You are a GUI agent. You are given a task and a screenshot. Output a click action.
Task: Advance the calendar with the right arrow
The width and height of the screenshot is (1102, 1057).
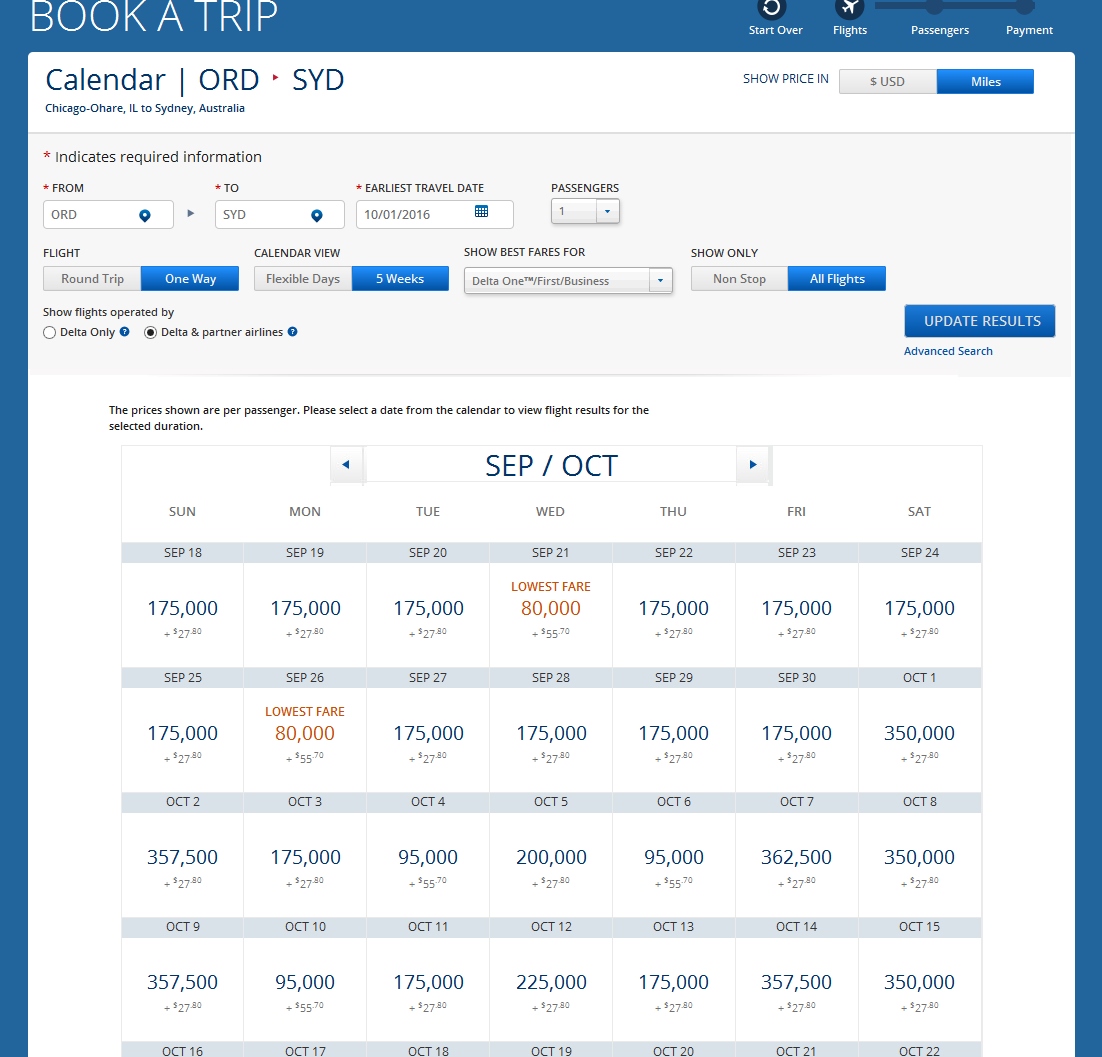click(x=753, y=465)
